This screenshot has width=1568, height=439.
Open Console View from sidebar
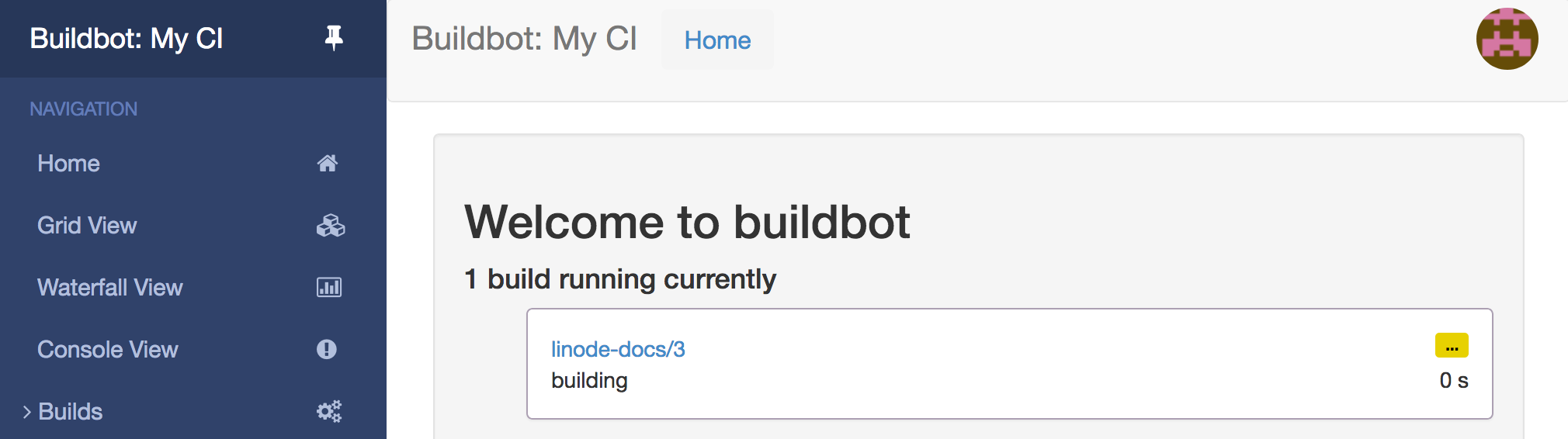108,350
